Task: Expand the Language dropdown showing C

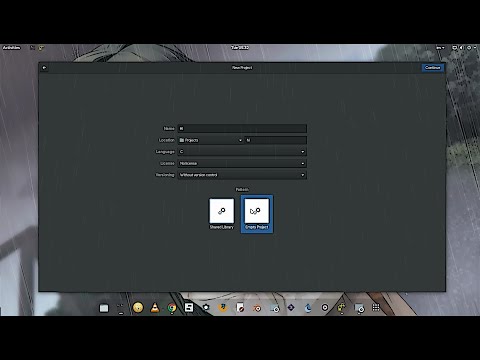Action: [242, 152]
